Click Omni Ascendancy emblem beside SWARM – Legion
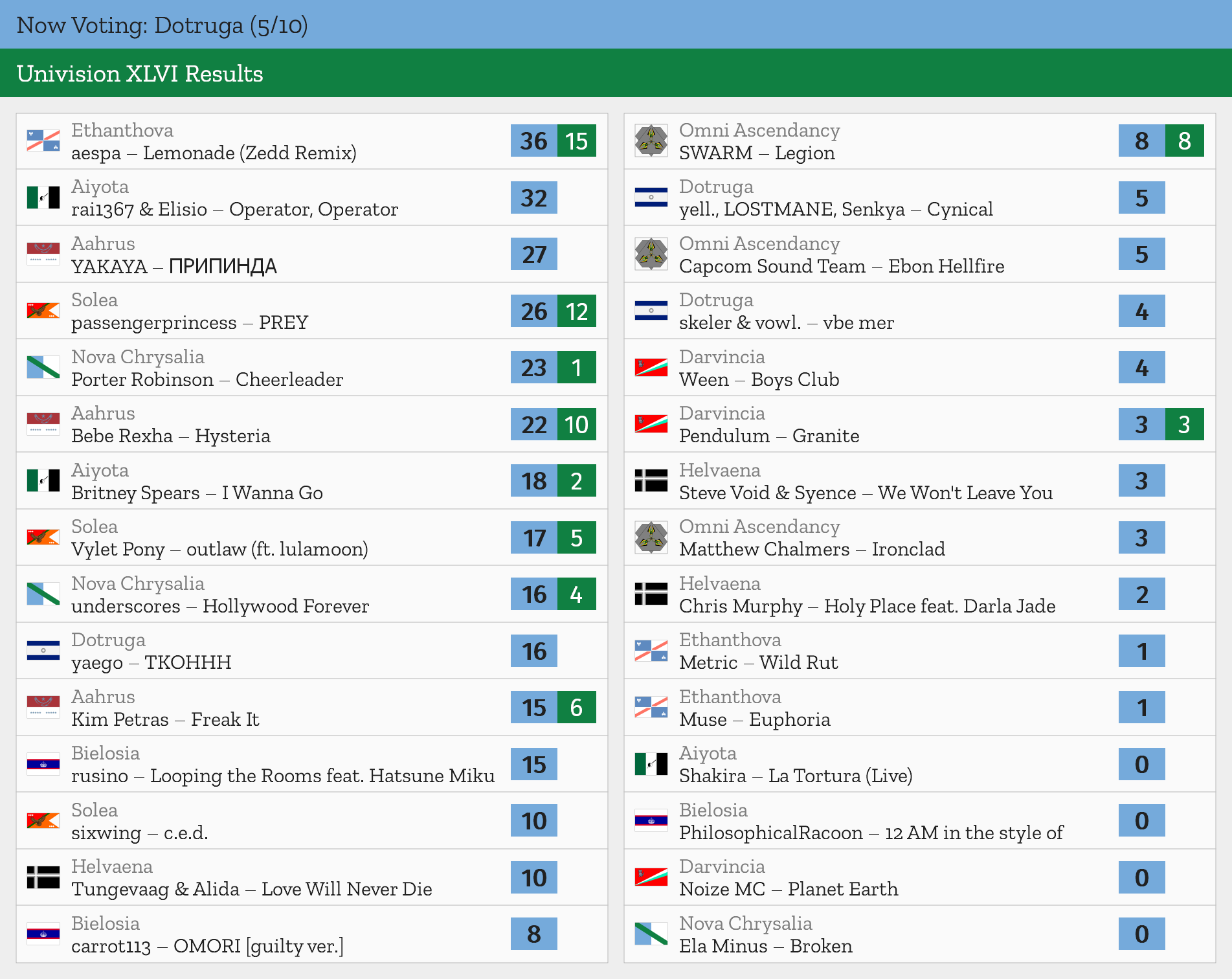The image size is (1232, 979). click(651, 141)
